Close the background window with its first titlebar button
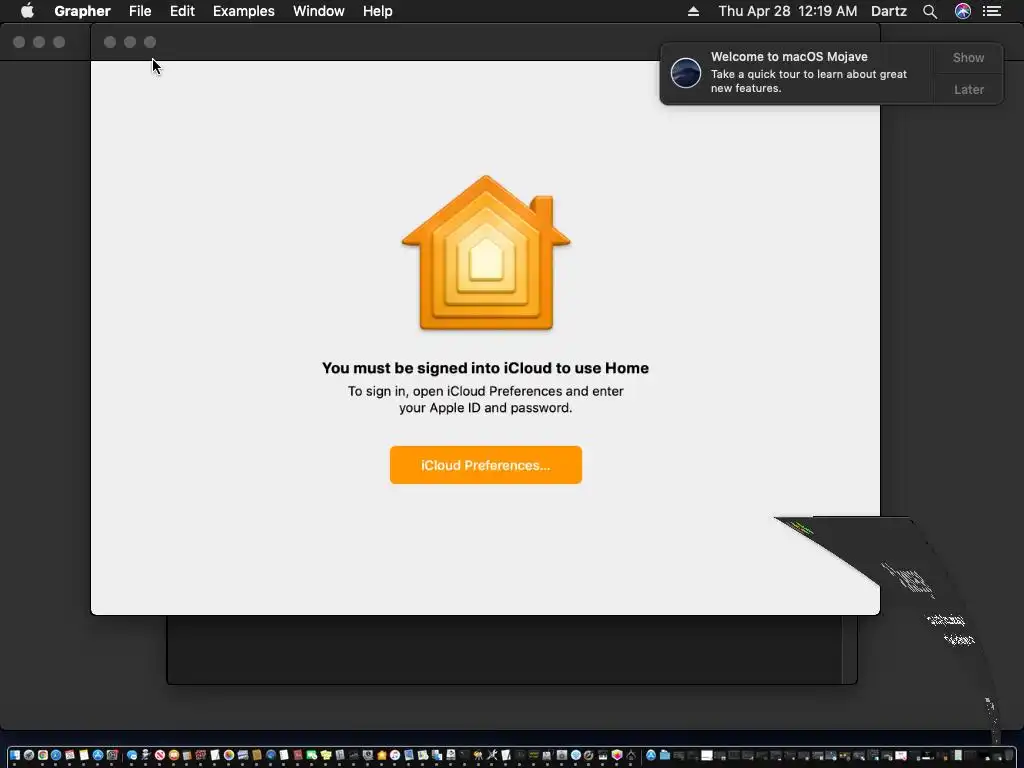The width and height of the screenshot is (1024, 768). pyautogui.click(x=19, y=42)
